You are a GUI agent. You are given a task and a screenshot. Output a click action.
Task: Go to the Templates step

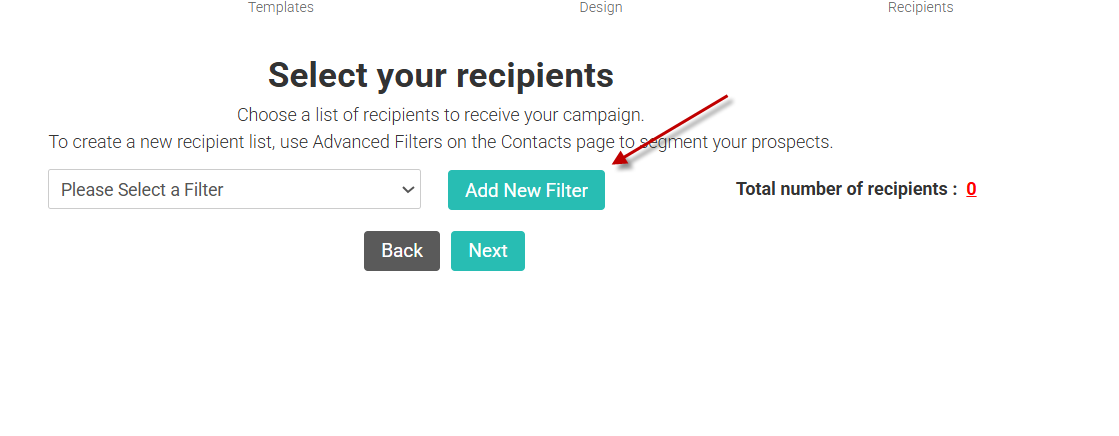pyautogui.click(x=280, y=8)
